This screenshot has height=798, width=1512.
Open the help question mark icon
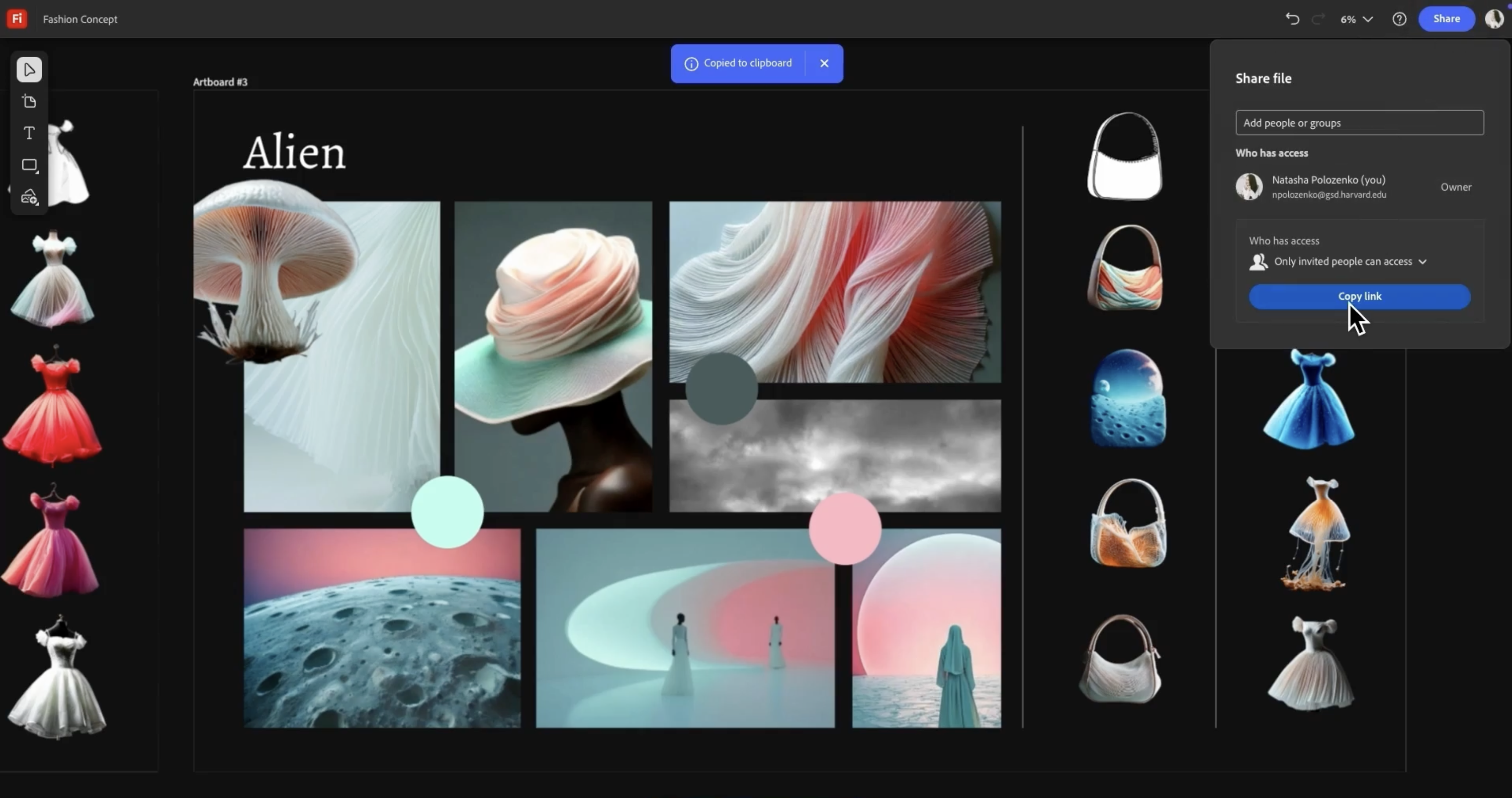pos(1399,19)
